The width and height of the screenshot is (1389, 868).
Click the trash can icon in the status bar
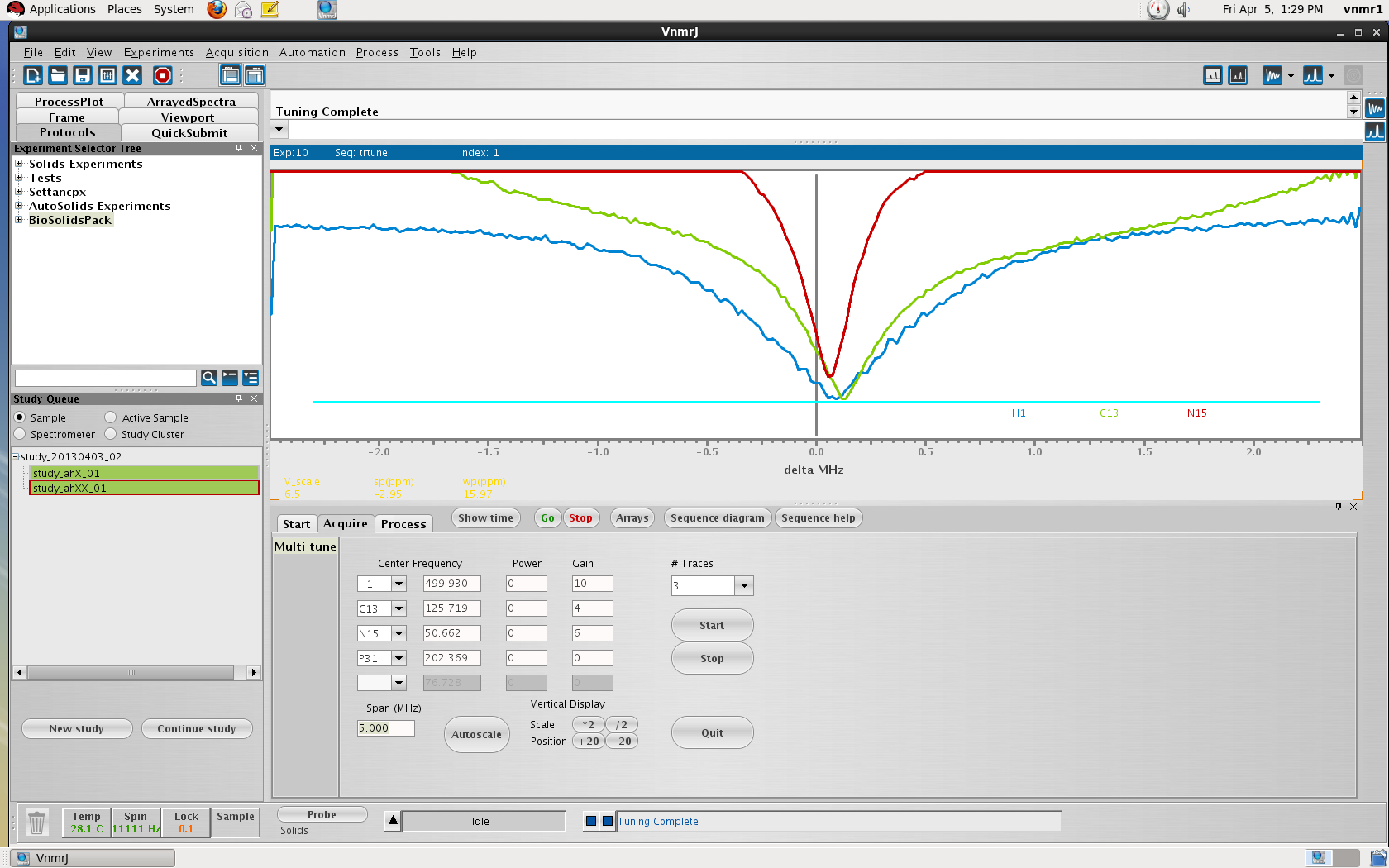(36, 823)
